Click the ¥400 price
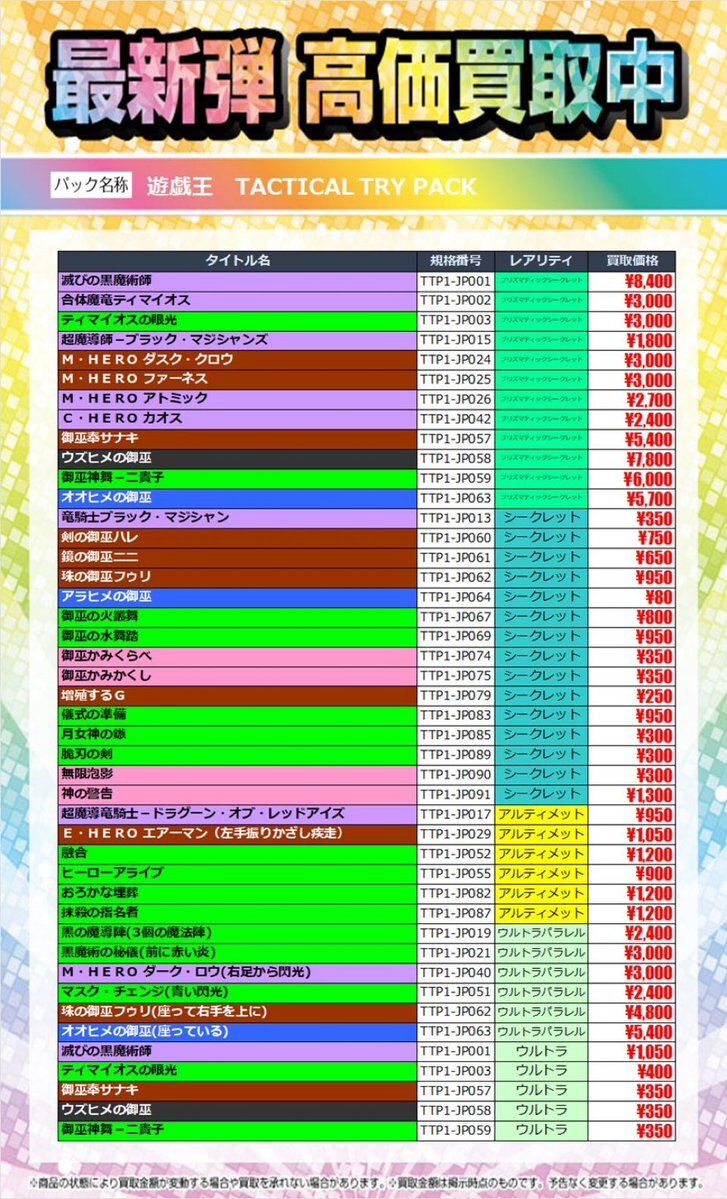This screenshot has width=727, height=1199. 654,1071
